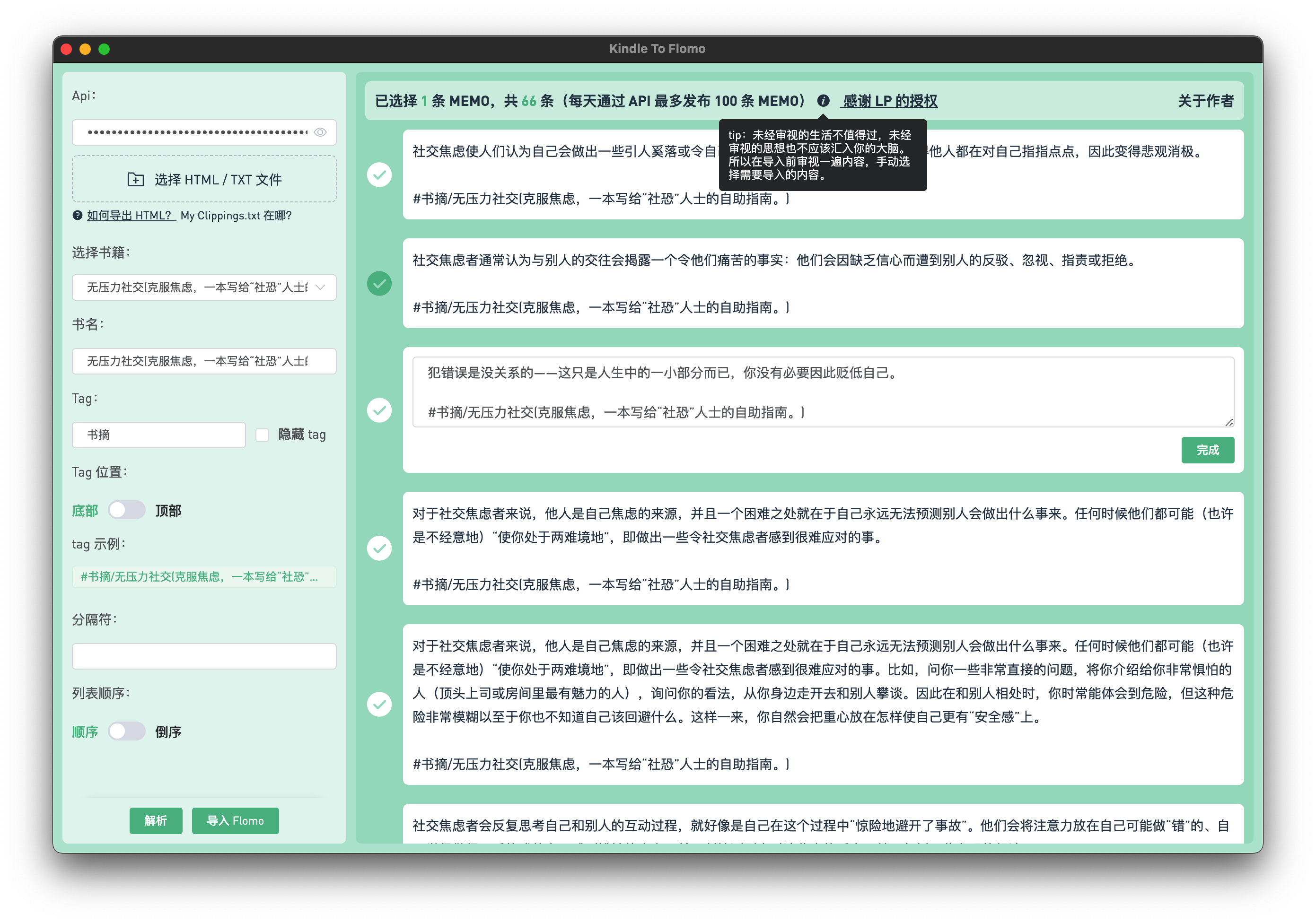Select the fourth memo ending 很难应对的事
Image resolution: width=1316 pixels, height=923 pixels.
[379, 549]
